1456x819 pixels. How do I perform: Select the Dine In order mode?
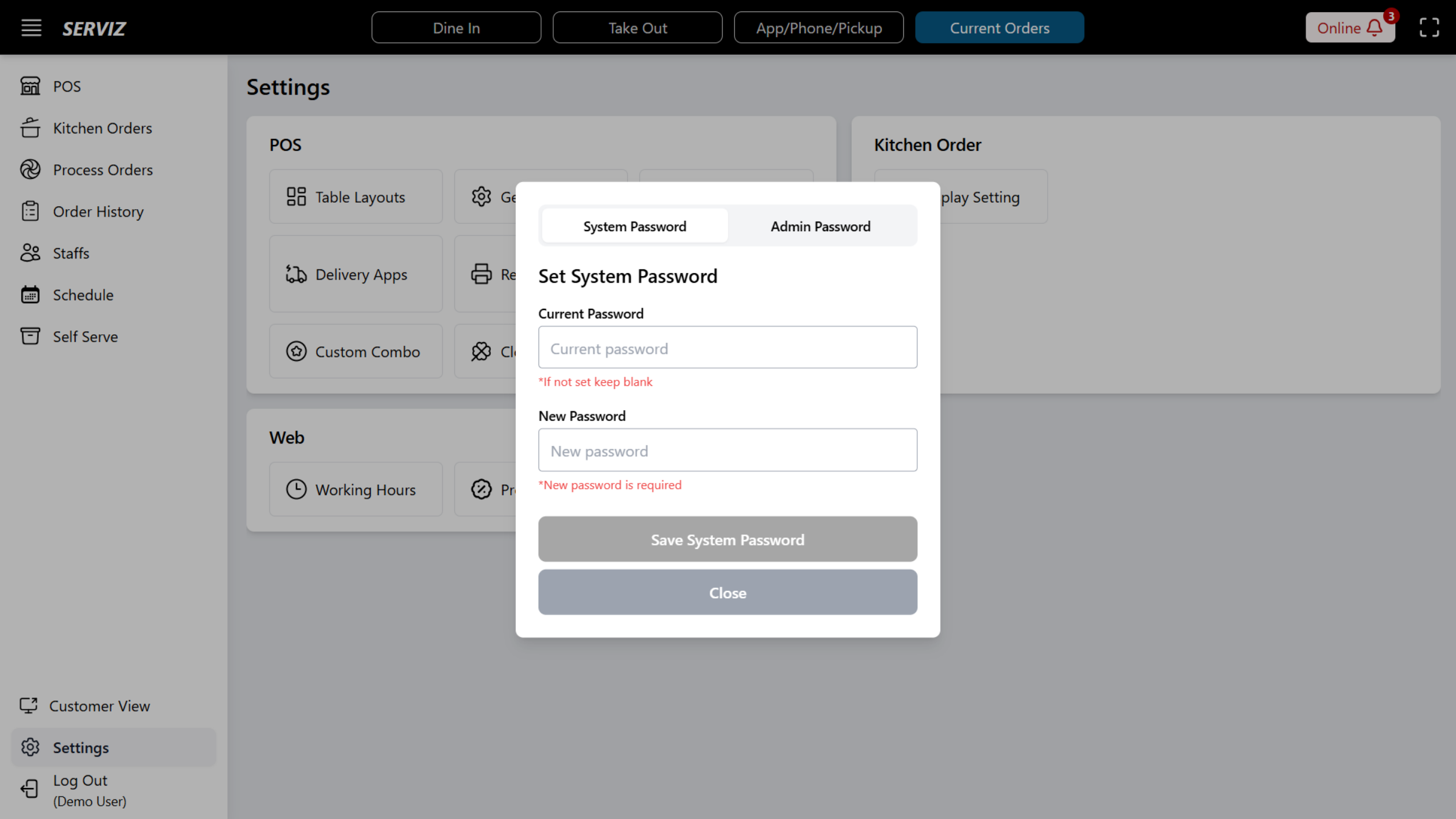click(x=456, y=27)
